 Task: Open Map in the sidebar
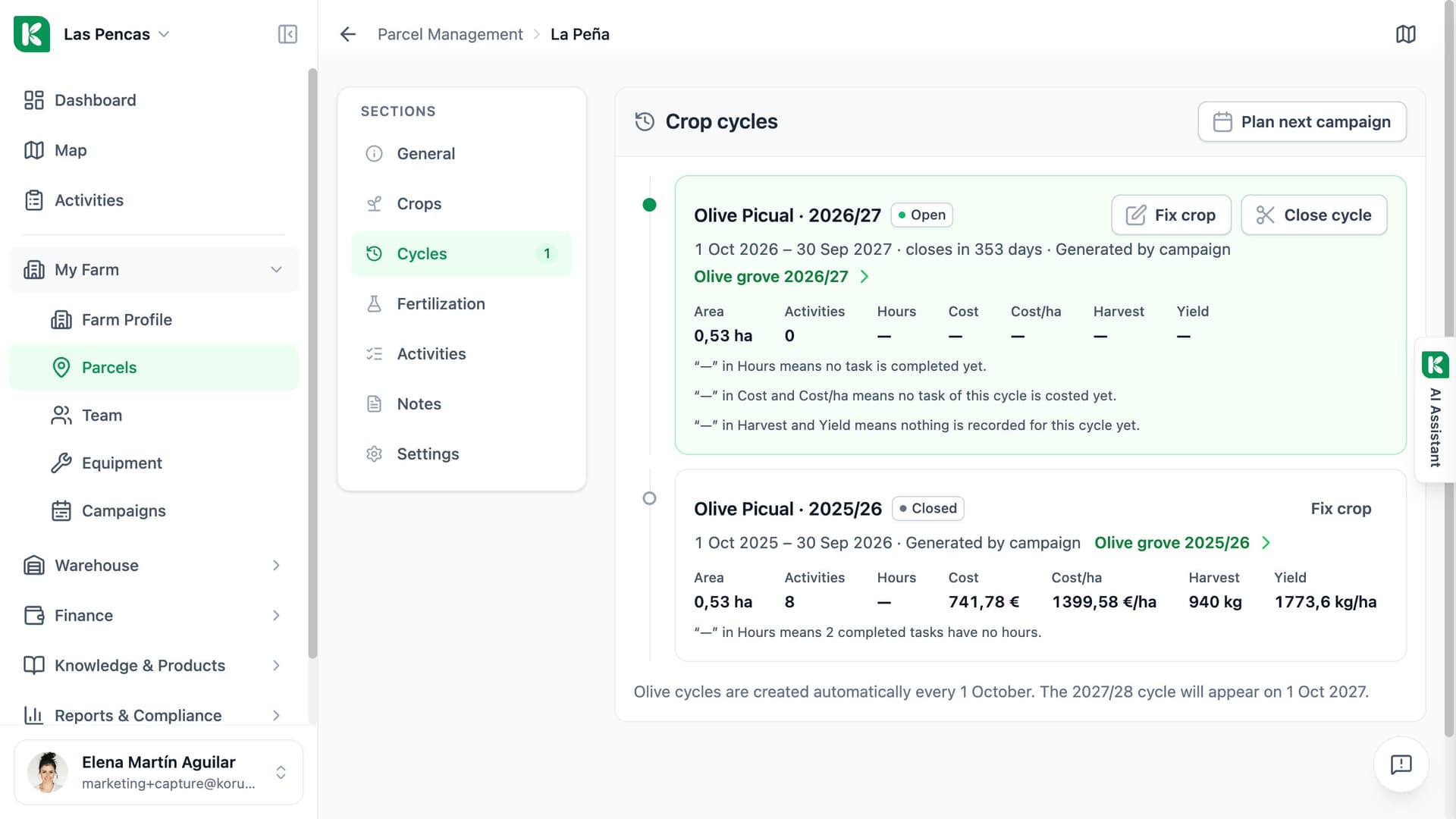[154, 150]
